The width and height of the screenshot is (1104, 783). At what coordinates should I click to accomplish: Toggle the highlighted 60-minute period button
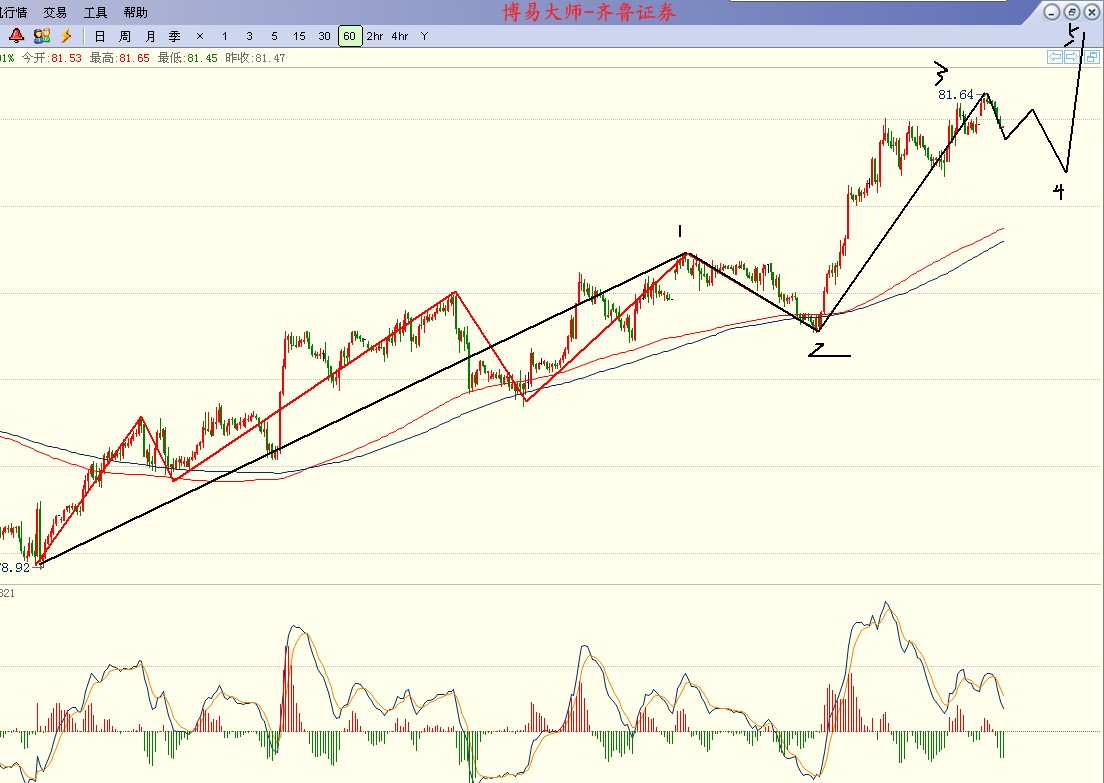pyautogui.click(x=350, y=36)
